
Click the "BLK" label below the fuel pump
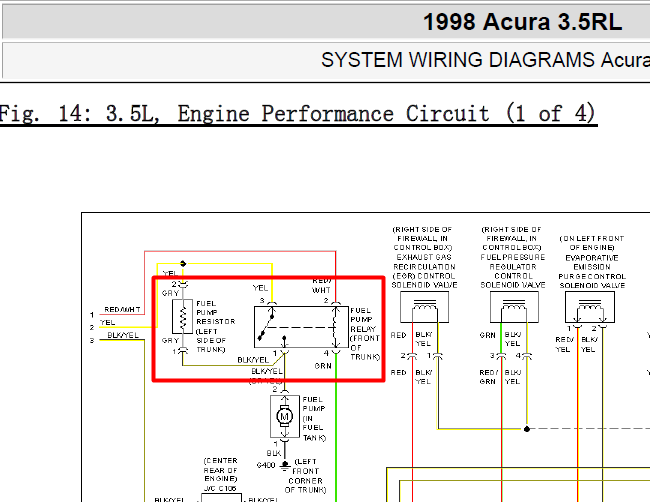pos(274,453)
